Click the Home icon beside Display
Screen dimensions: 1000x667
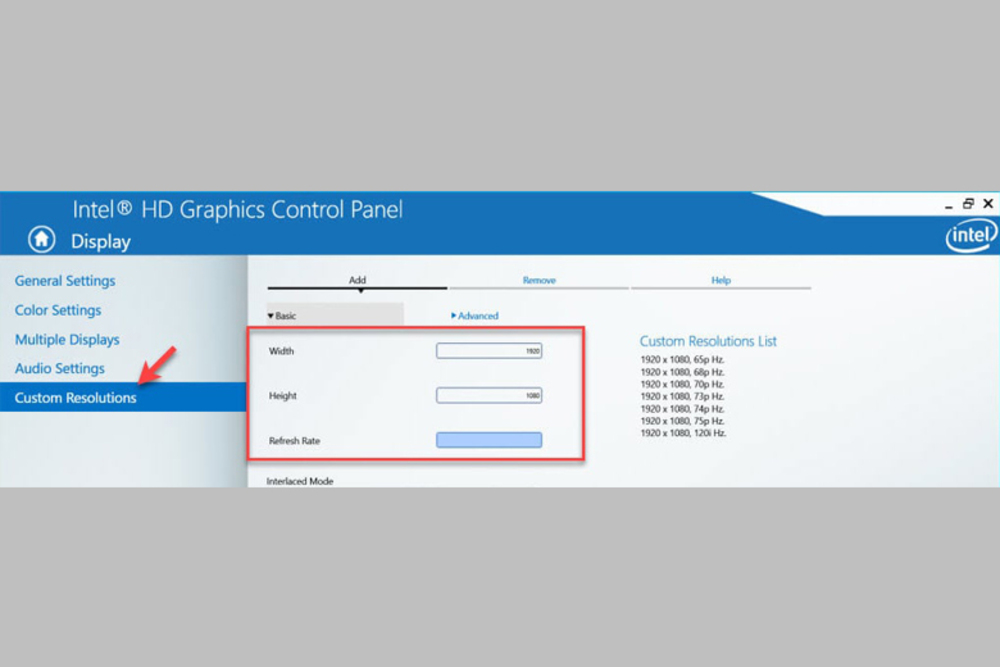pyautogui.click(x=41, y=239)
